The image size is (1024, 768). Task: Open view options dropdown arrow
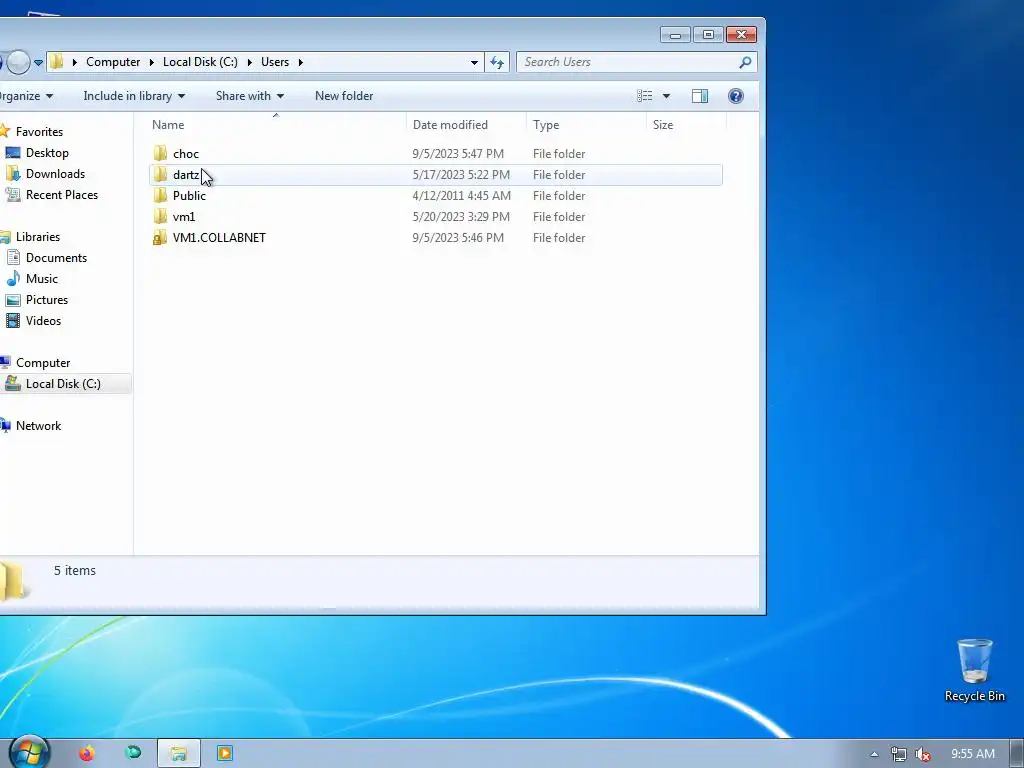666,96
